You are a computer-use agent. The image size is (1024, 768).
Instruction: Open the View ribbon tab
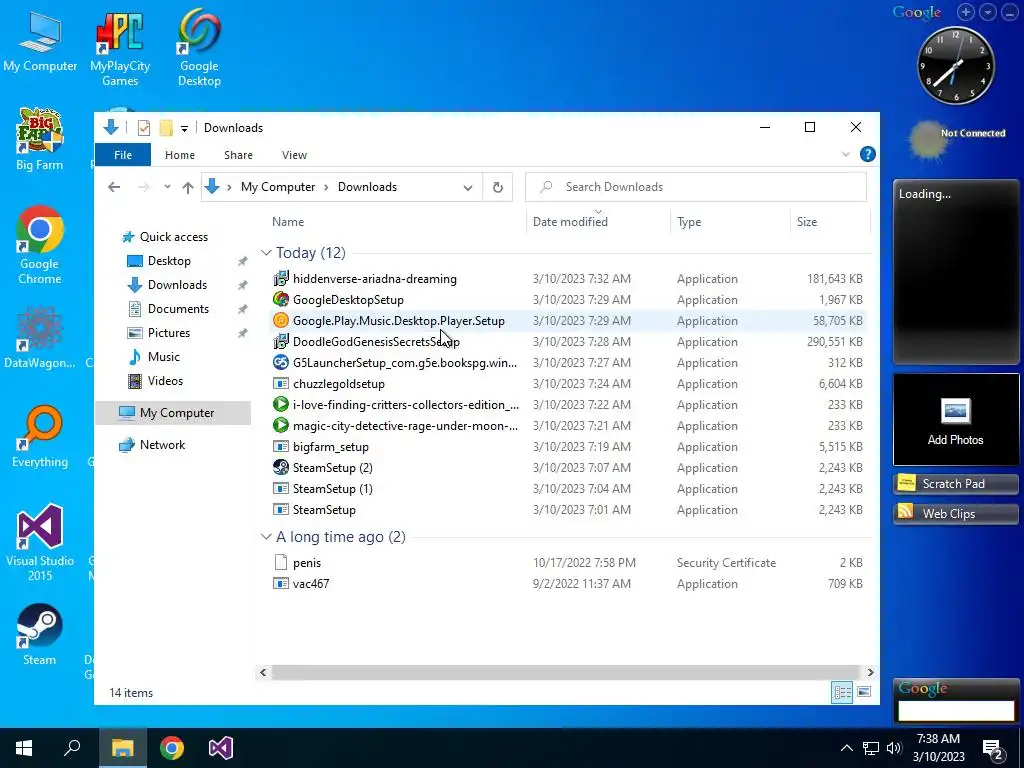(x=295, y=155)
